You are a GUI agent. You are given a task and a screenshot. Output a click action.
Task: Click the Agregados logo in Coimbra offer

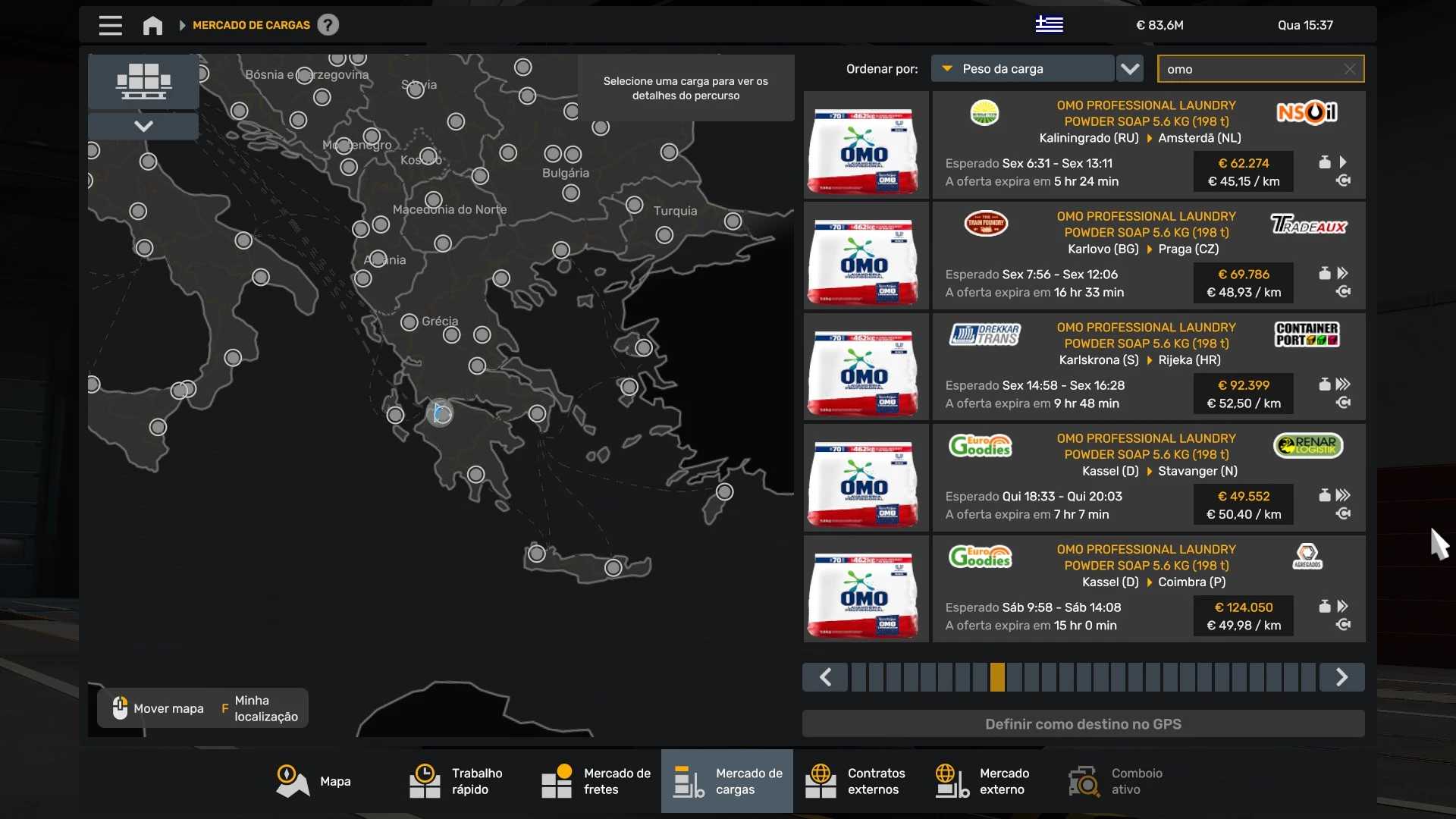1307,557
